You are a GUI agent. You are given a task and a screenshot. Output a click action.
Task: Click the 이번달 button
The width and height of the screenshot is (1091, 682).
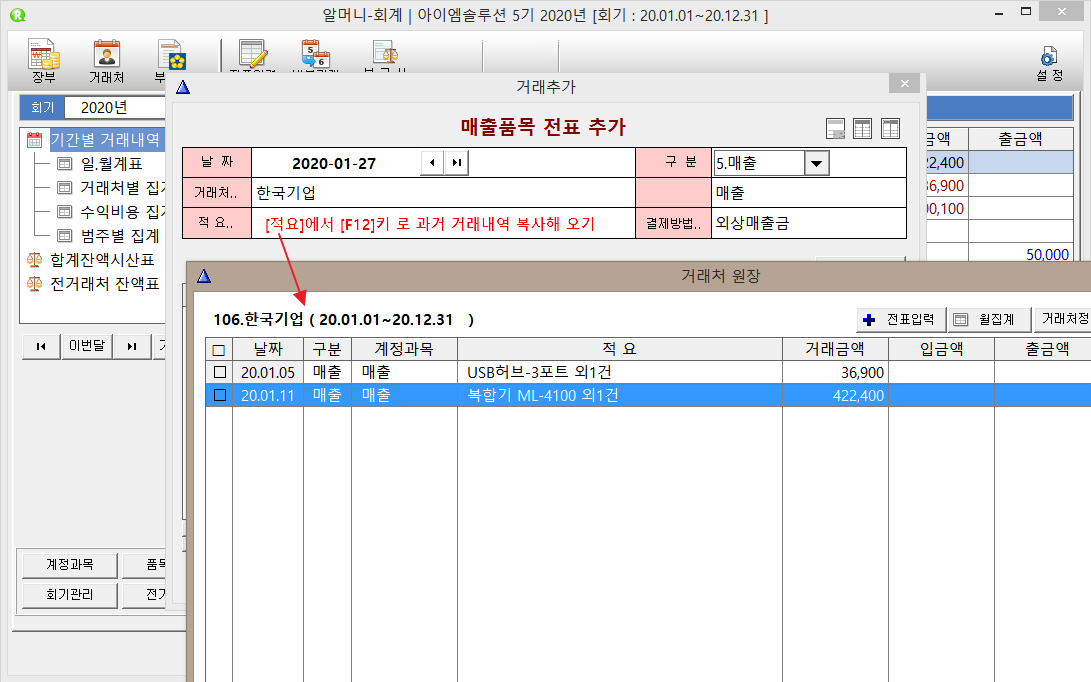tap(87, 346)
